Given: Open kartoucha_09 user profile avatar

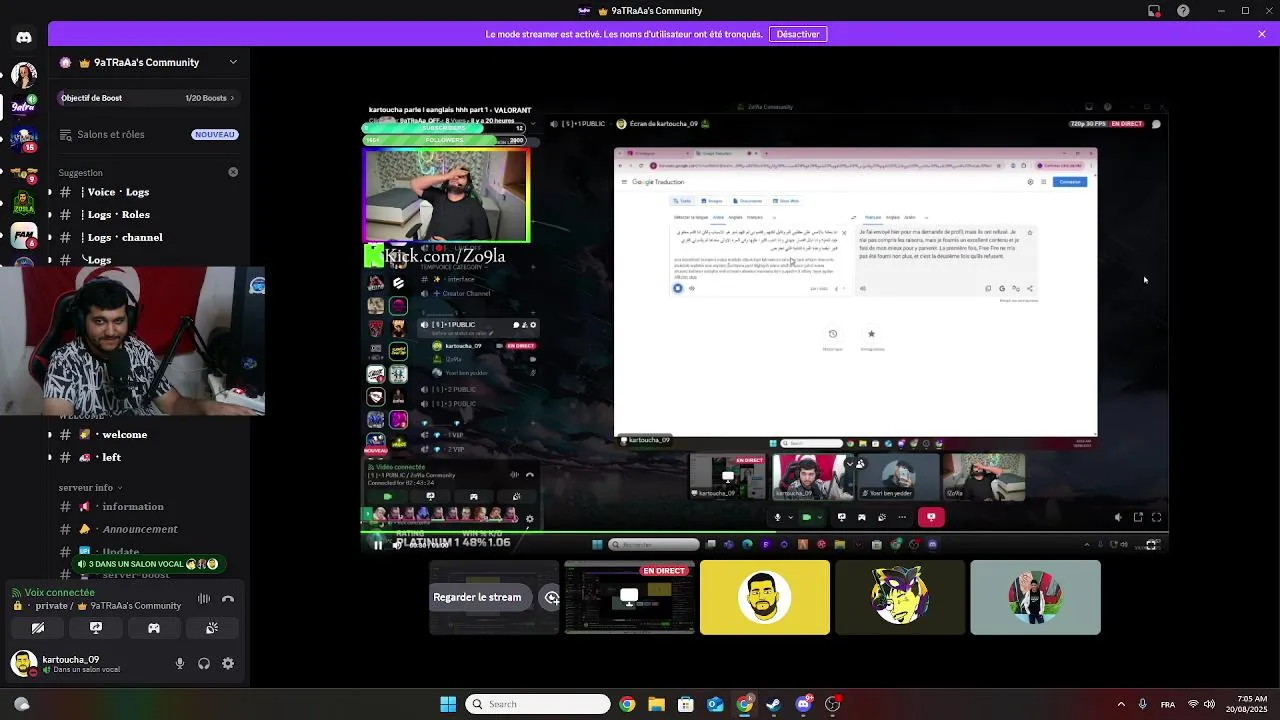Looking at the screenshot, I should click(24, 663).
